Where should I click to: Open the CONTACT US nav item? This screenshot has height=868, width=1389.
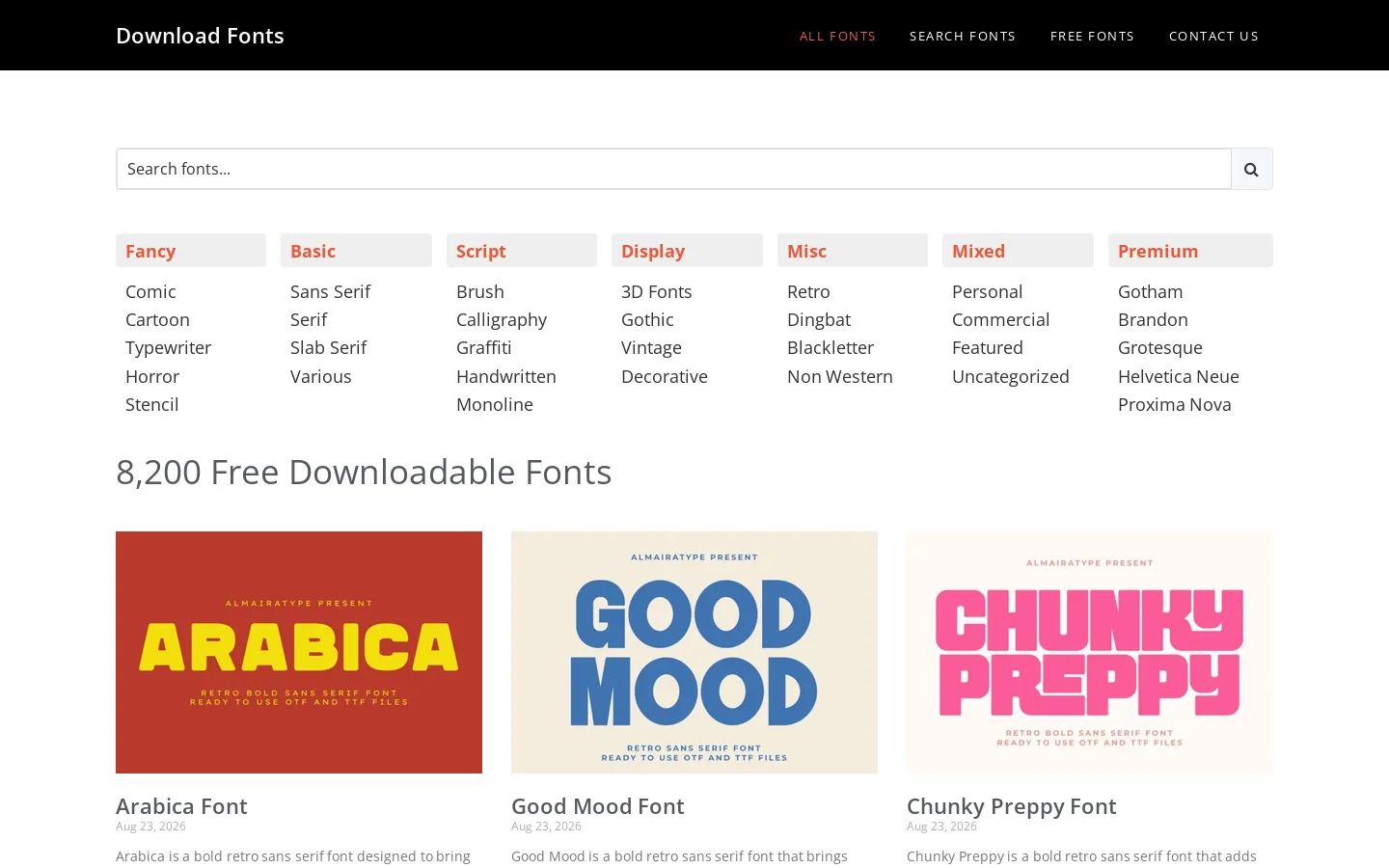coord(1213,36)
